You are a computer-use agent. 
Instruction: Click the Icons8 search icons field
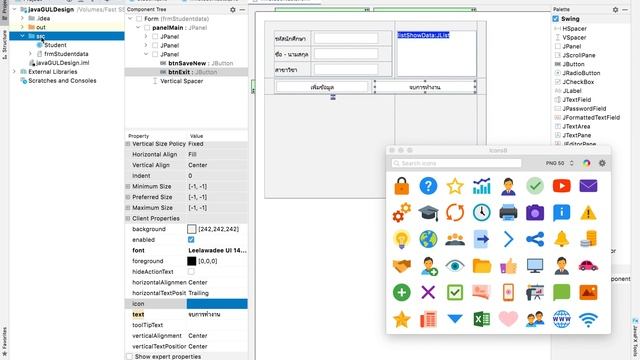point(456,163)
